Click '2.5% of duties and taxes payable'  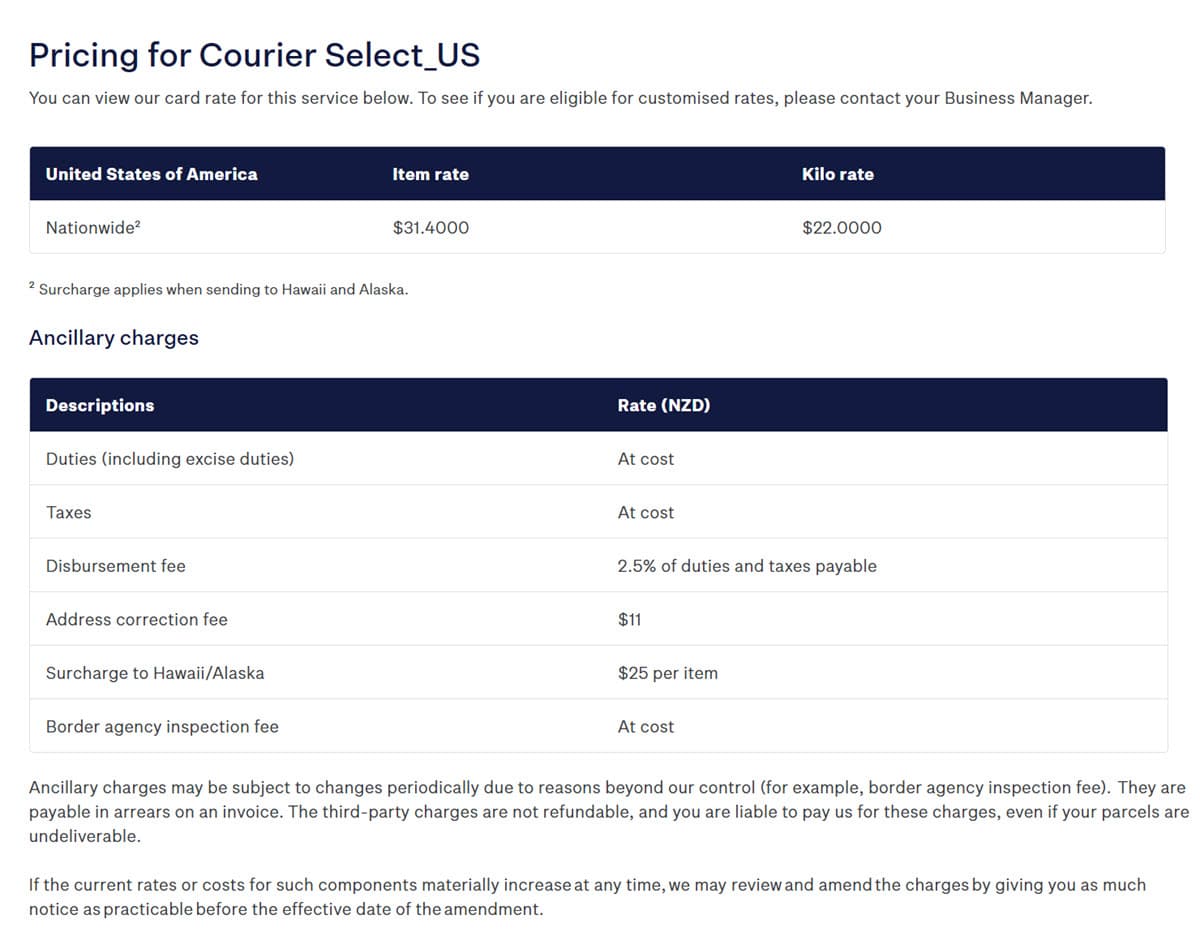pyautogui.click(x=747, y=566)
